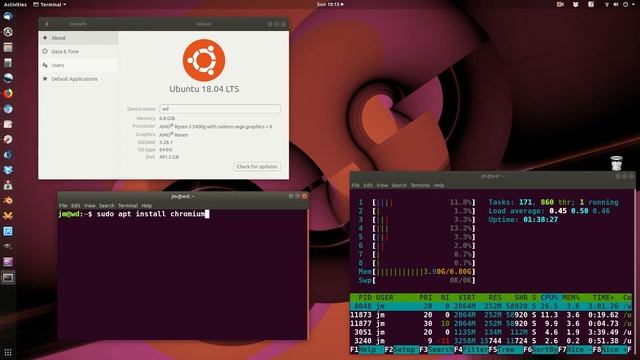Click F2 Setup in htop footer
The image size is (640, 360).
(402, 350)
